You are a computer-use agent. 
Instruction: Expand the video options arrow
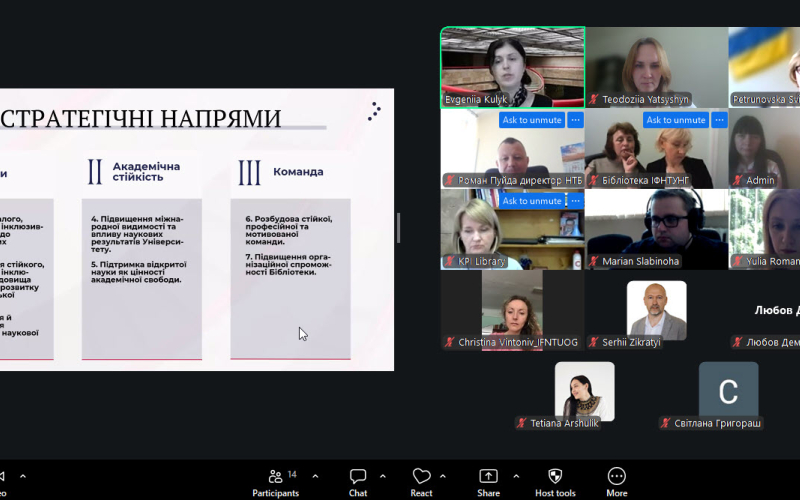point(23,476)
